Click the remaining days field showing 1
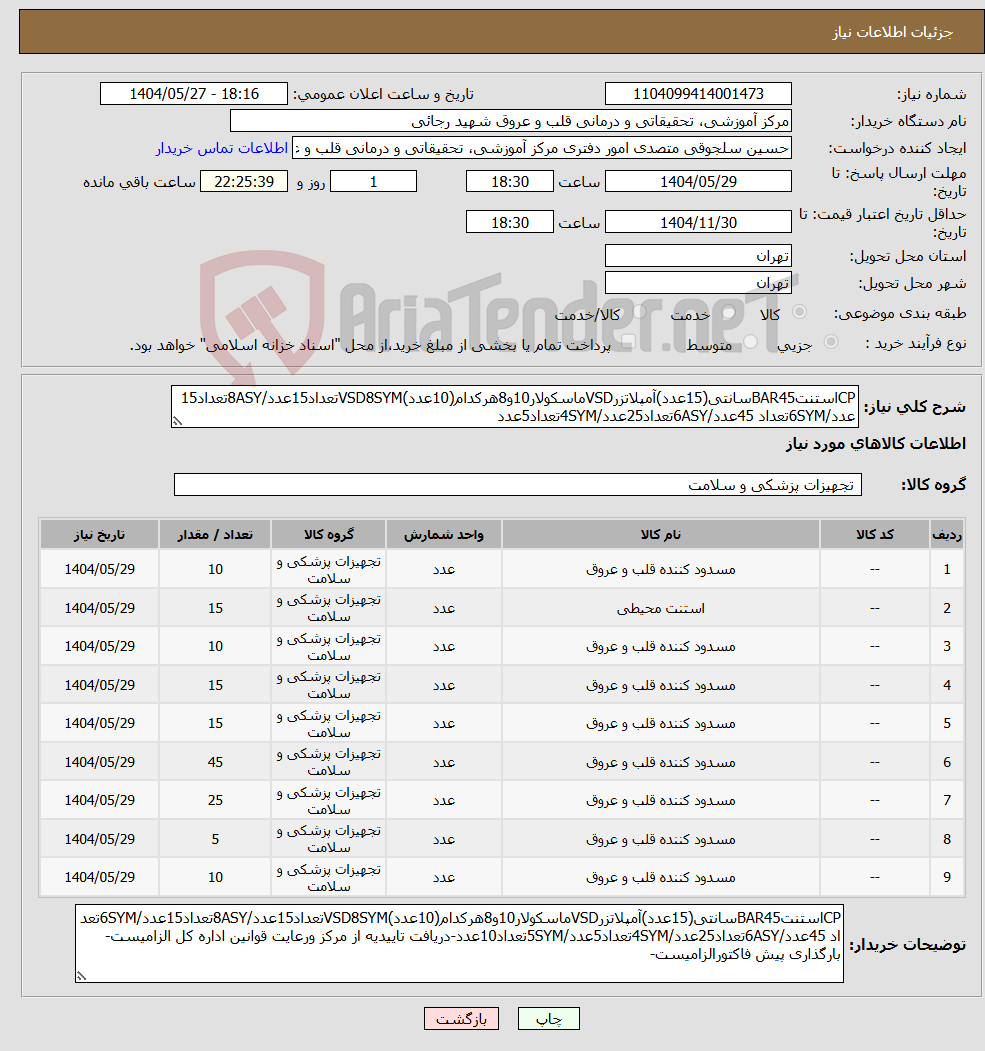985x1051 pixels. 374,182
